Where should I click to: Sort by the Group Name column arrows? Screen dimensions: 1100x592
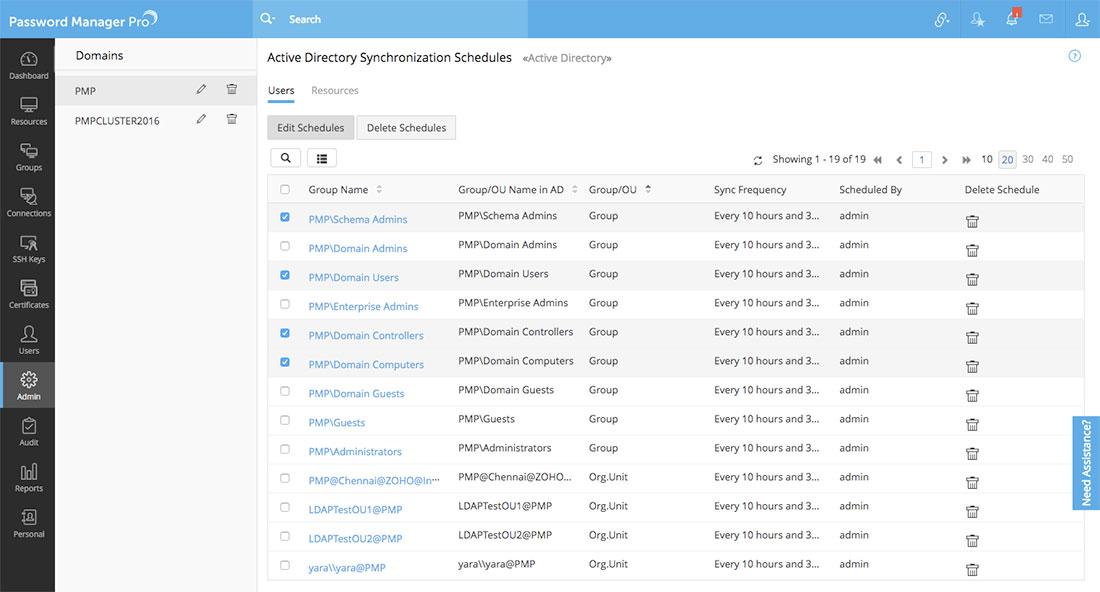click(379, 190)
